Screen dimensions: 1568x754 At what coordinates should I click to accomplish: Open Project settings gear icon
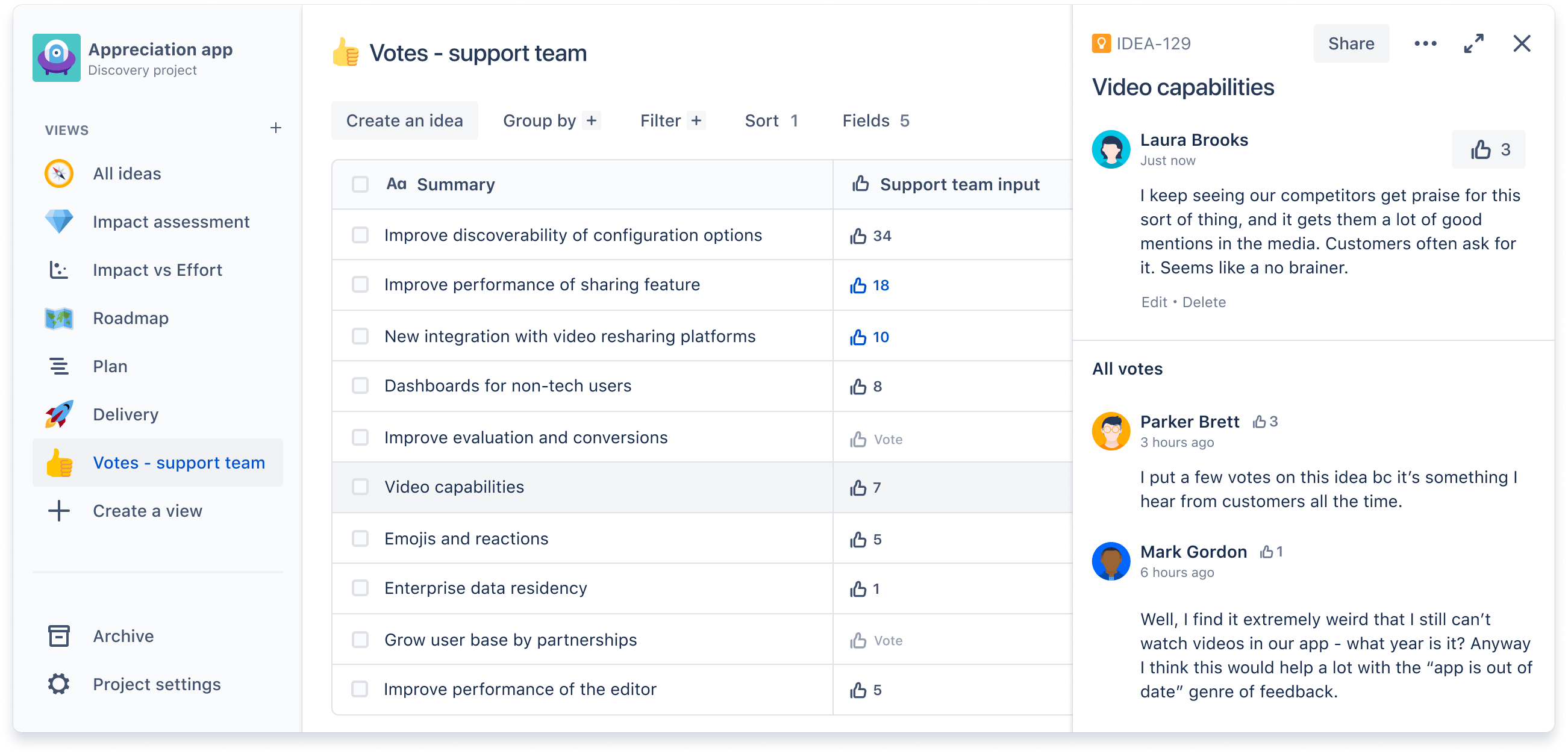pos(57,684)
